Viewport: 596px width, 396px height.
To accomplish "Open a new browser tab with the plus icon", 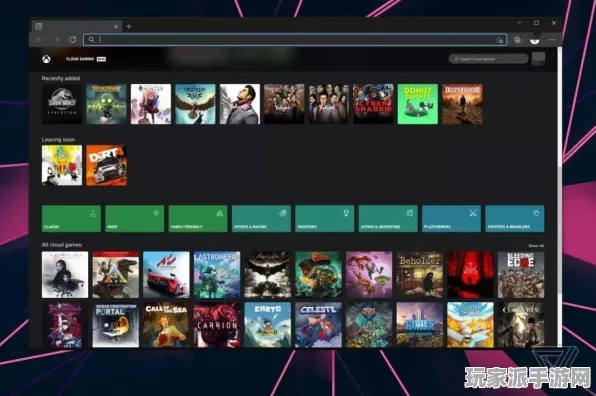I will pyautogui.click(x=129, y=27).
